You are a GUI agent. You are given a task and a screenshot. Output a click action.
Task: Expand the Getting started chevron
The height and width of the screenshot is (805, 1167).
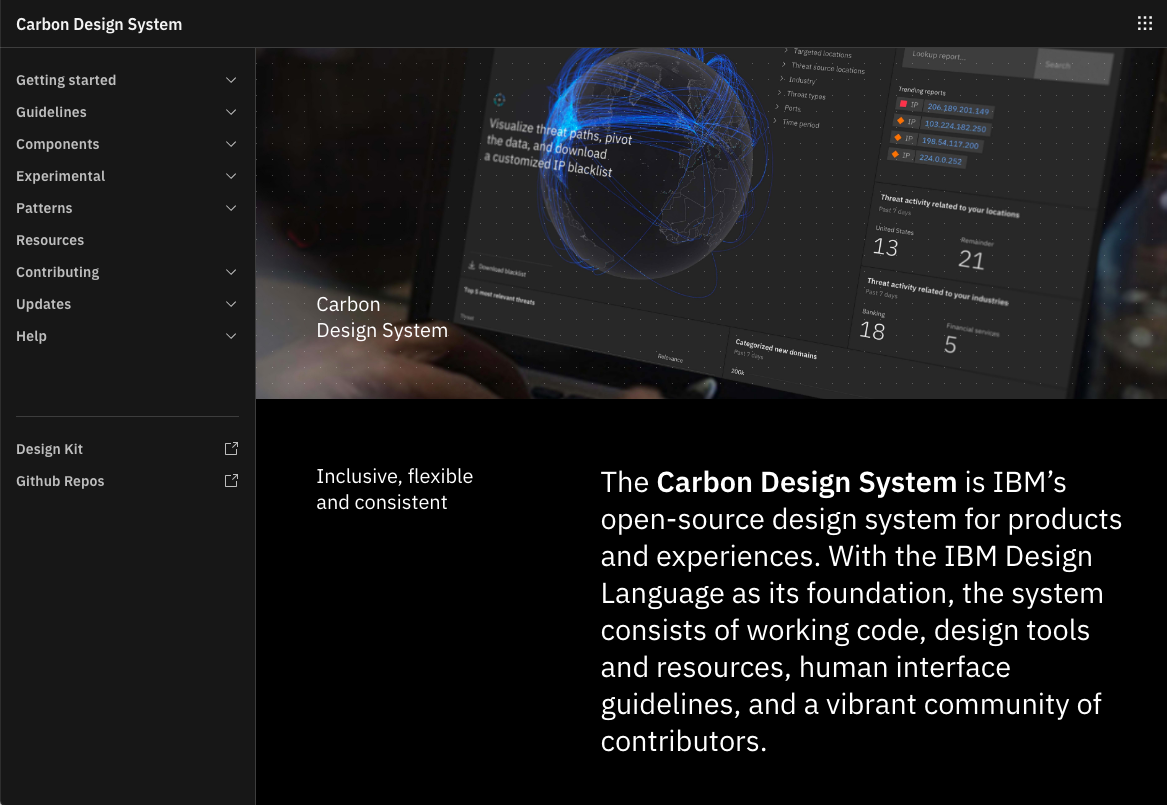(231, 80)
